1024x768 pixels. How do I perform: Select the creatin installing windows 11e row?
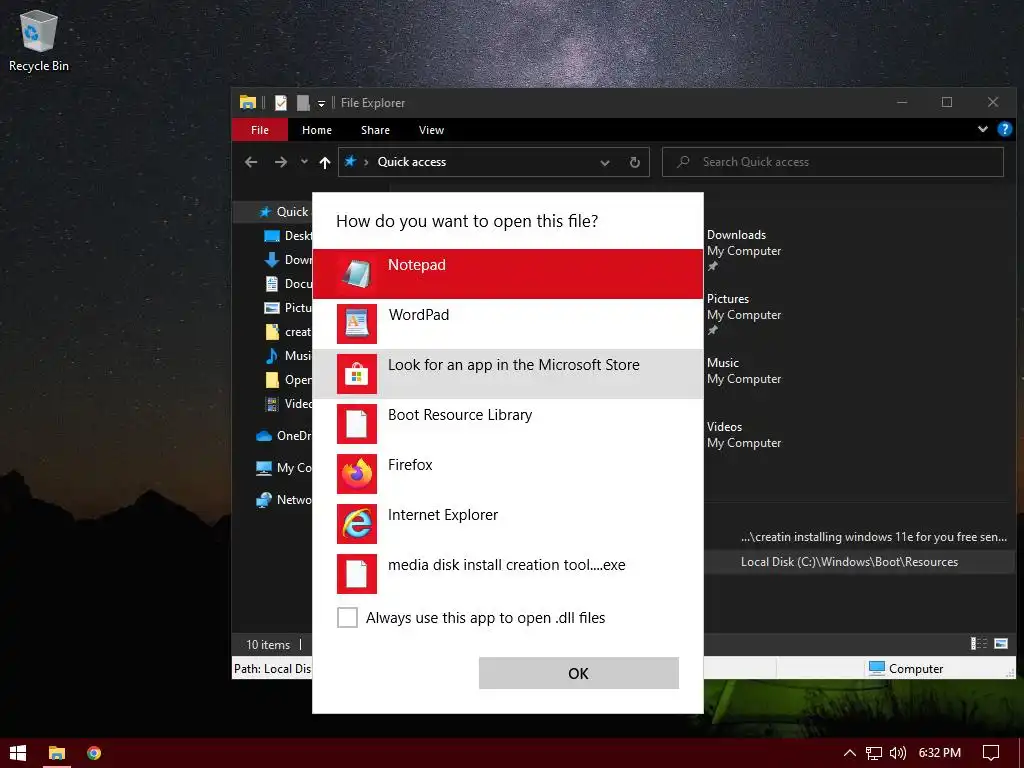[859, 537]
